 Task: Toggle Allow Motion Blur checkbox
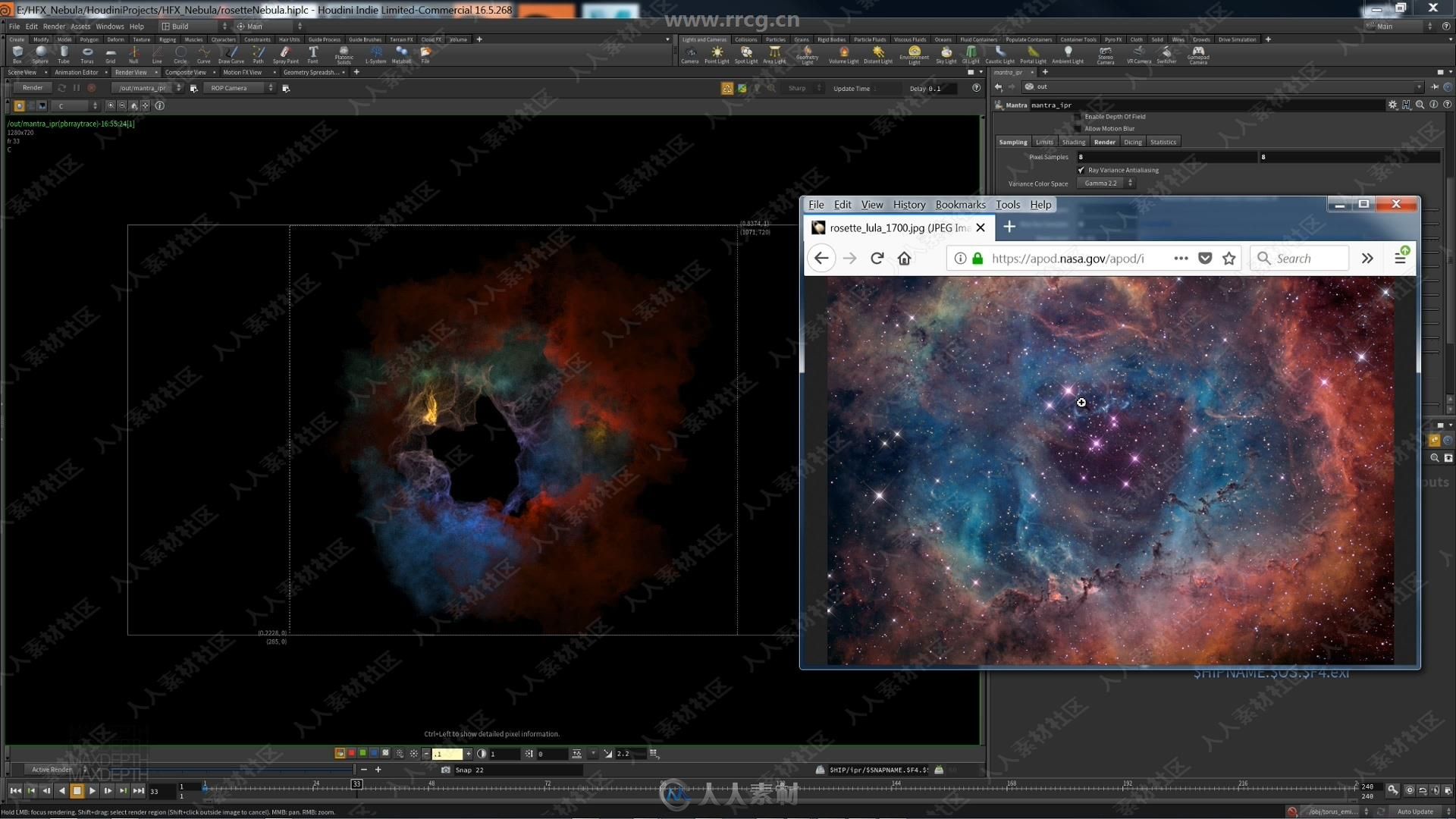[x=1080, y=128]
